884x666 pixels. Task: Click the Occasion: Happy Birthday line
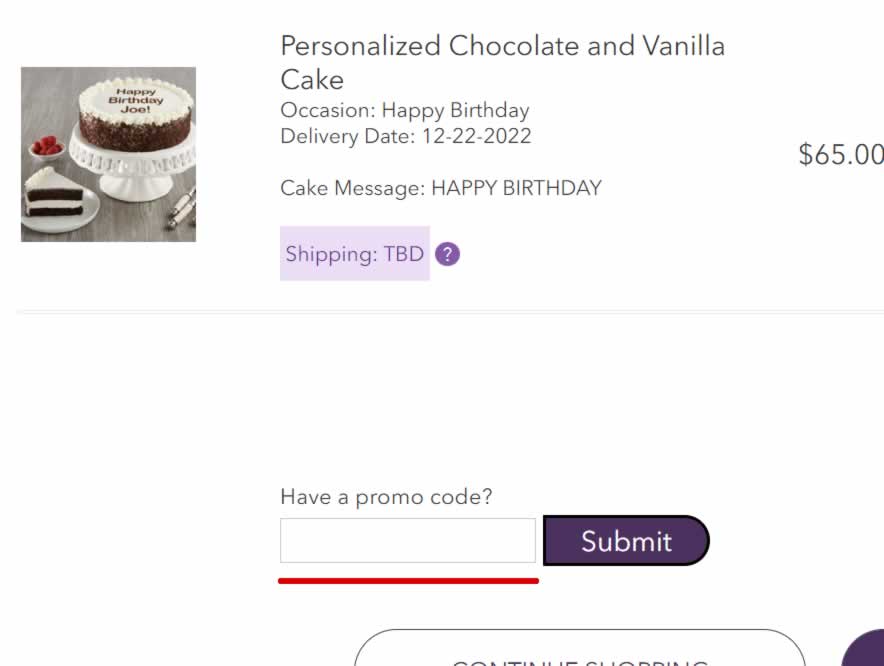pyautogui.click(x=405, y=110)
